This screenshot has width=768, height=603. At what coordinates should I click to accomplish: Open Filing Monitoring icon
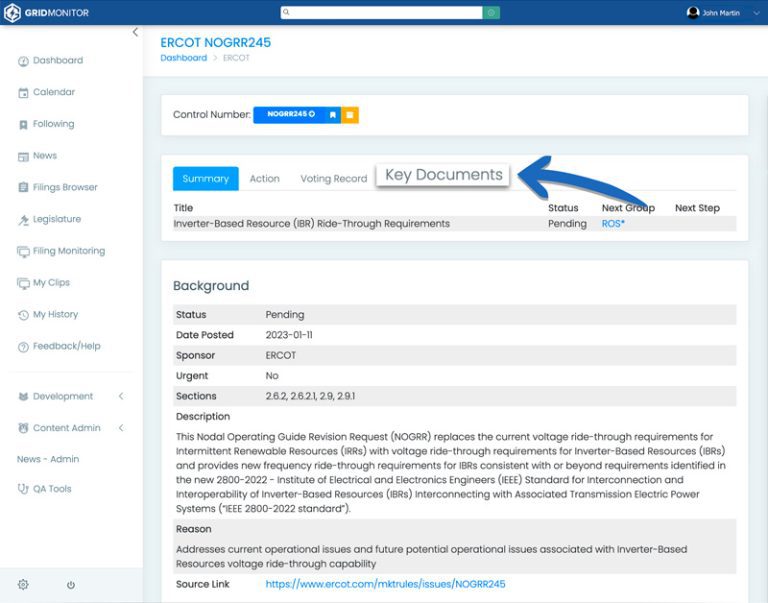pos(23,252)
